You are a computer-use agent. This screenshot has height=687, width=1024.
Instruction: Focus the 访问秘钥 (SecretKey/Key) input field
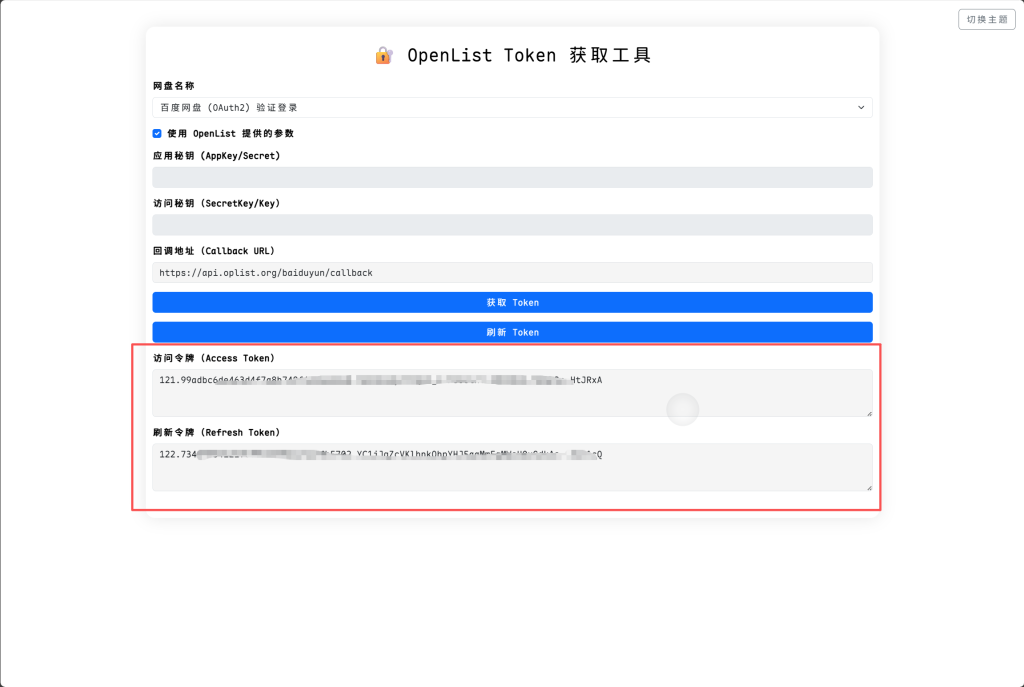(512, 225)
